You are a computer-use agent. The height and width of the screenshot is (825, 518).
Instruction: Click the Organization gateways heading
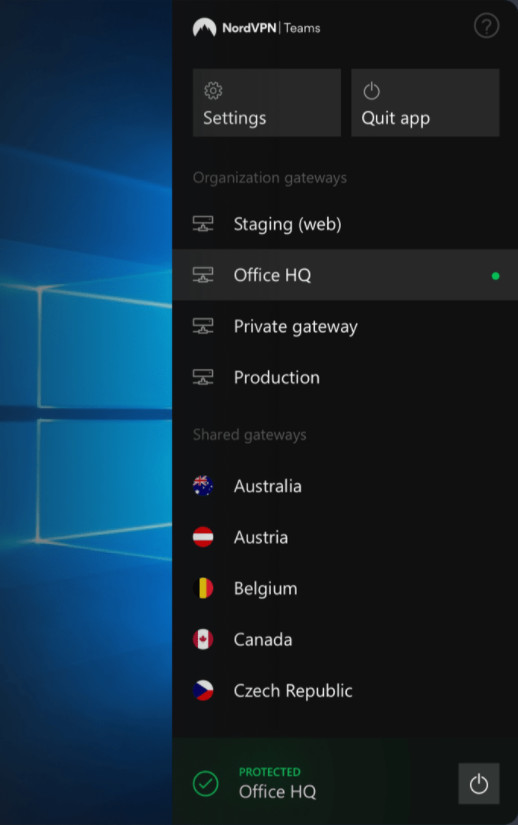tap(270, 178)
